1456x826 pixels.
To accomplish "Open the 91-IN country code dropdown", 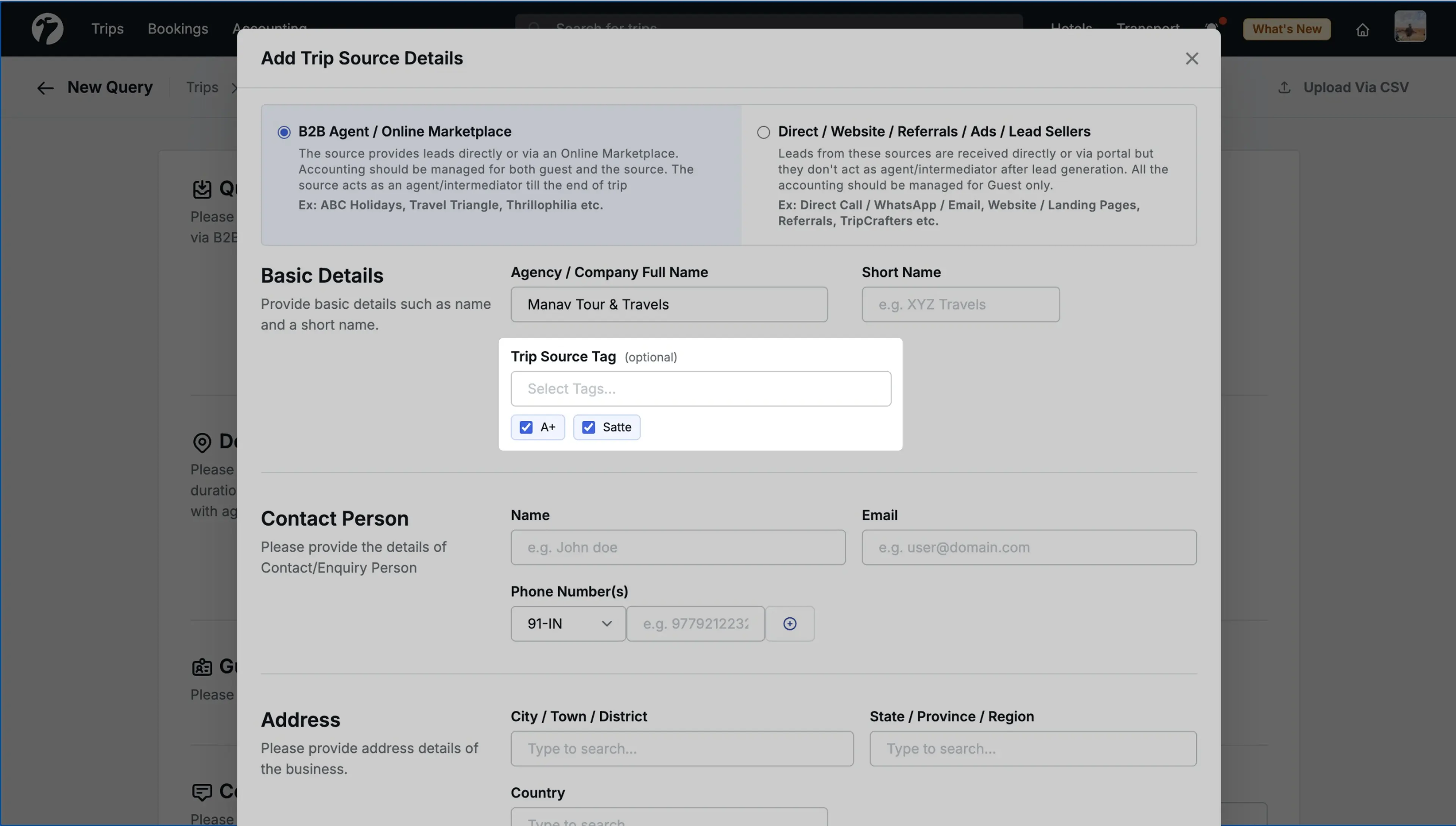I will click(568, 623).
